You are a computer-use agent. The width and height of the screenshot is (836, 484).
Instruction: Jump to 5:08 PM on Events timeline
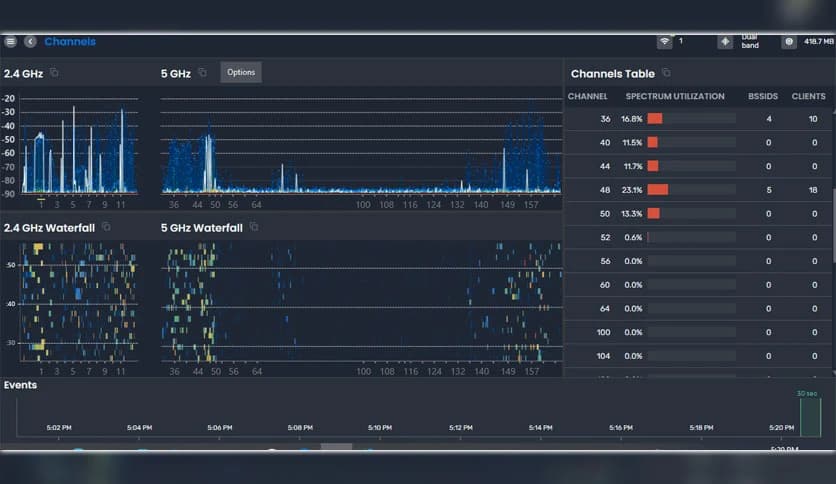point(300,427)
